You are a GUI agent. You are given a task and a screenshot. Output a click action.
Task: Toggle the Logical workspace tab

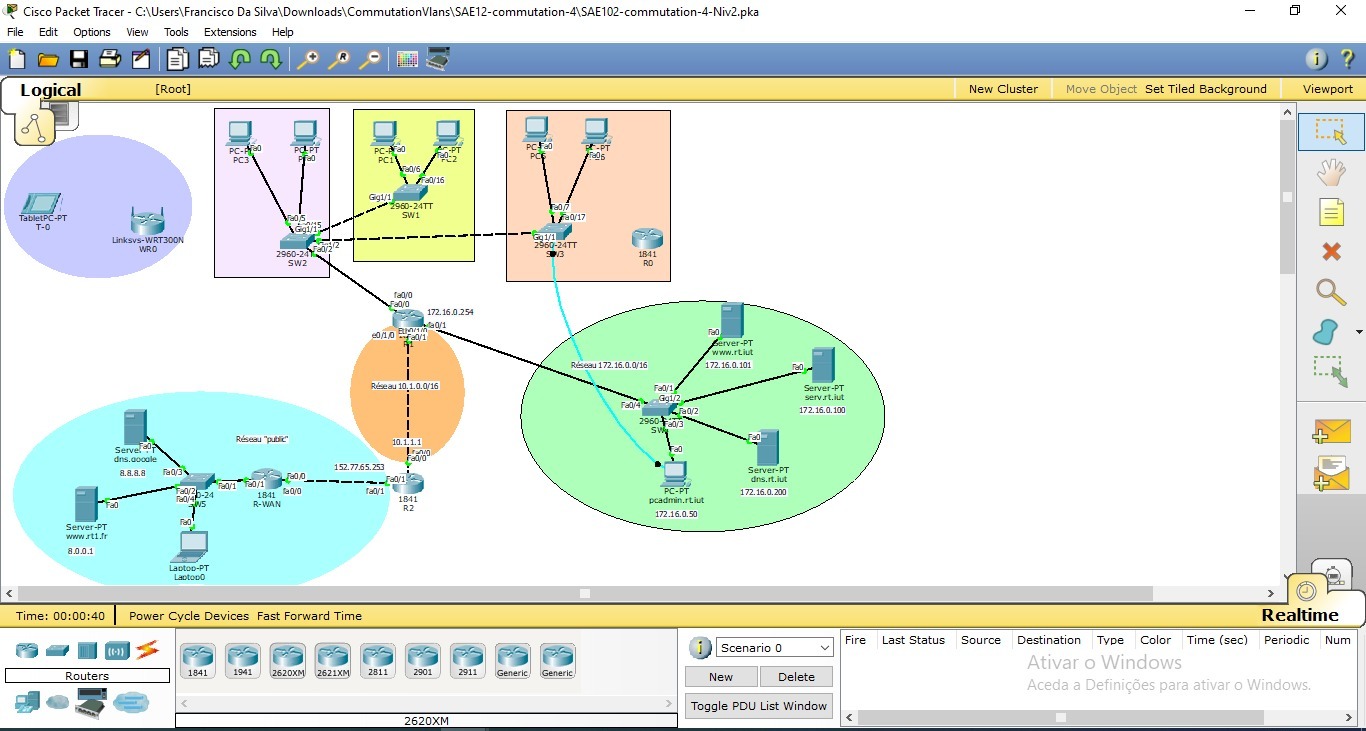point(50,90)
